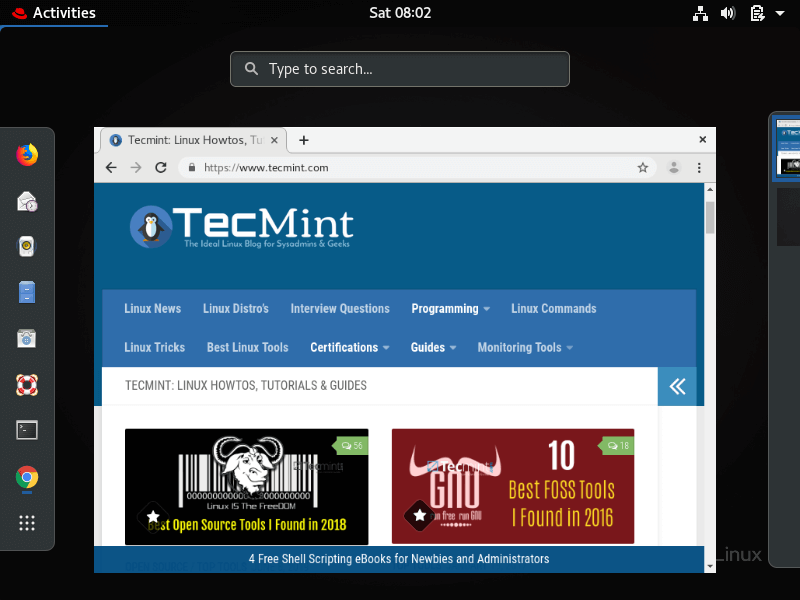Click the browser back arrow

tap(111, 167)
